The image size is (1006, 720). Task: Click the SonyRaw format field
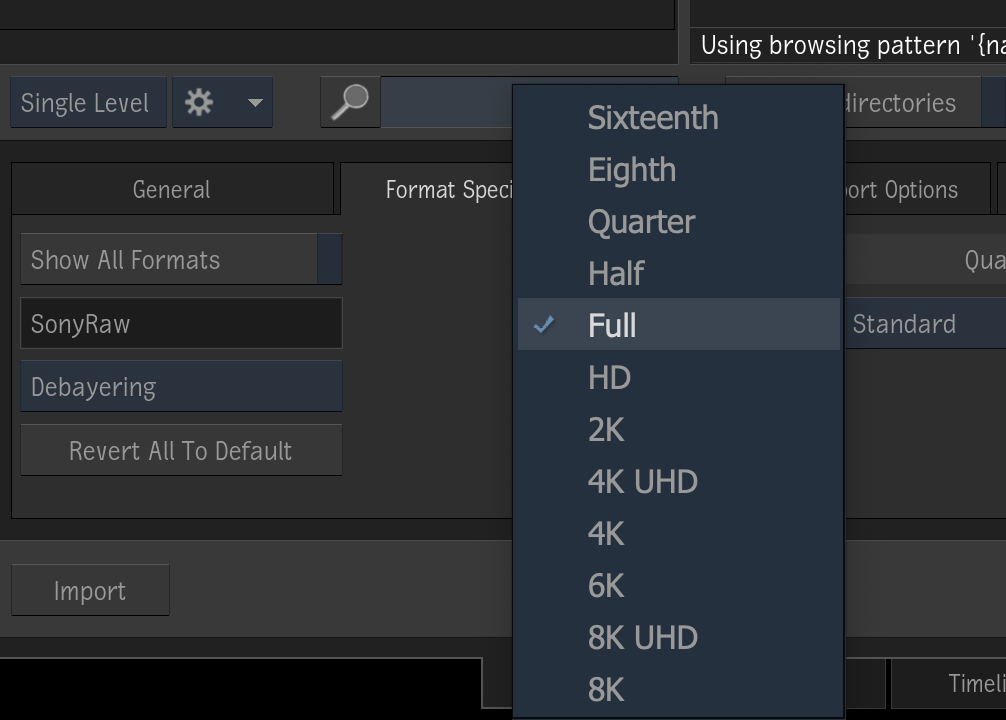click(x=181, y=324)
